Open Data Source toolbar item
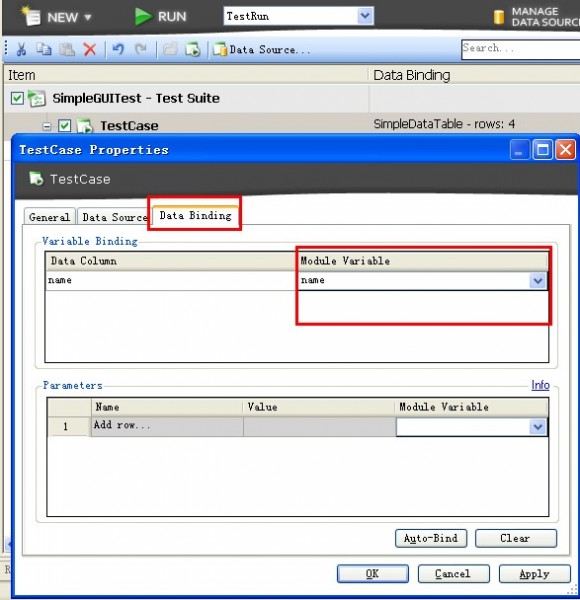This screenshot has height=600, width=580. click(261, 50)
